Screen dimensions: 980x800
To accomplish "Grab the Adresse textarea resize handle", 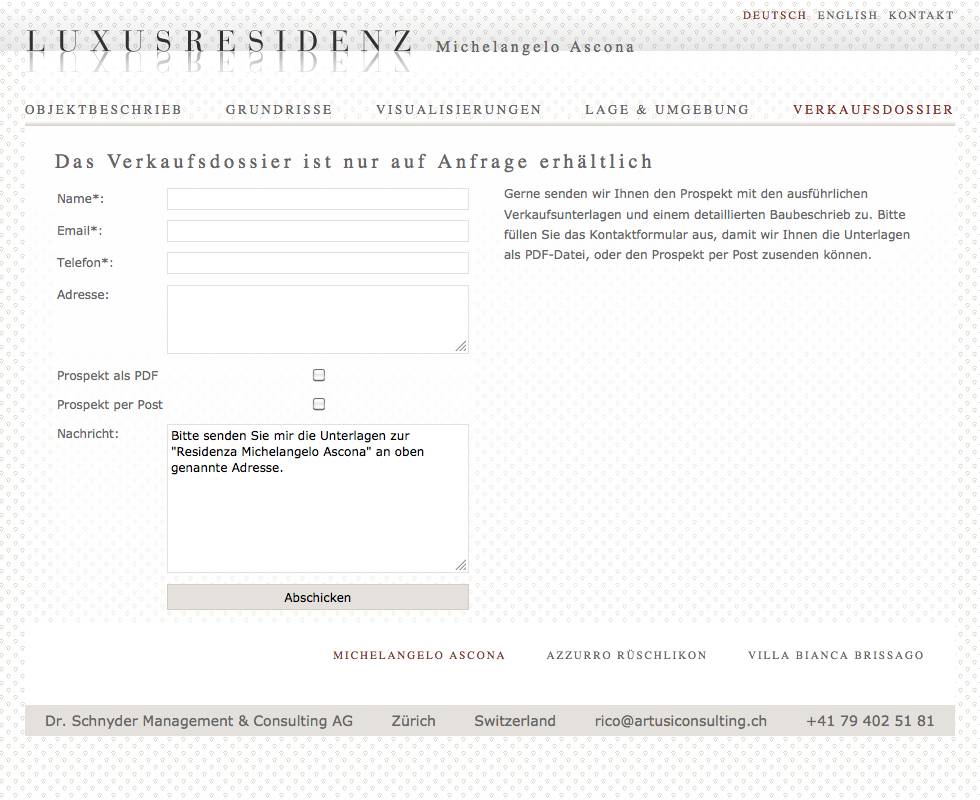I will (x=461, y=346).
